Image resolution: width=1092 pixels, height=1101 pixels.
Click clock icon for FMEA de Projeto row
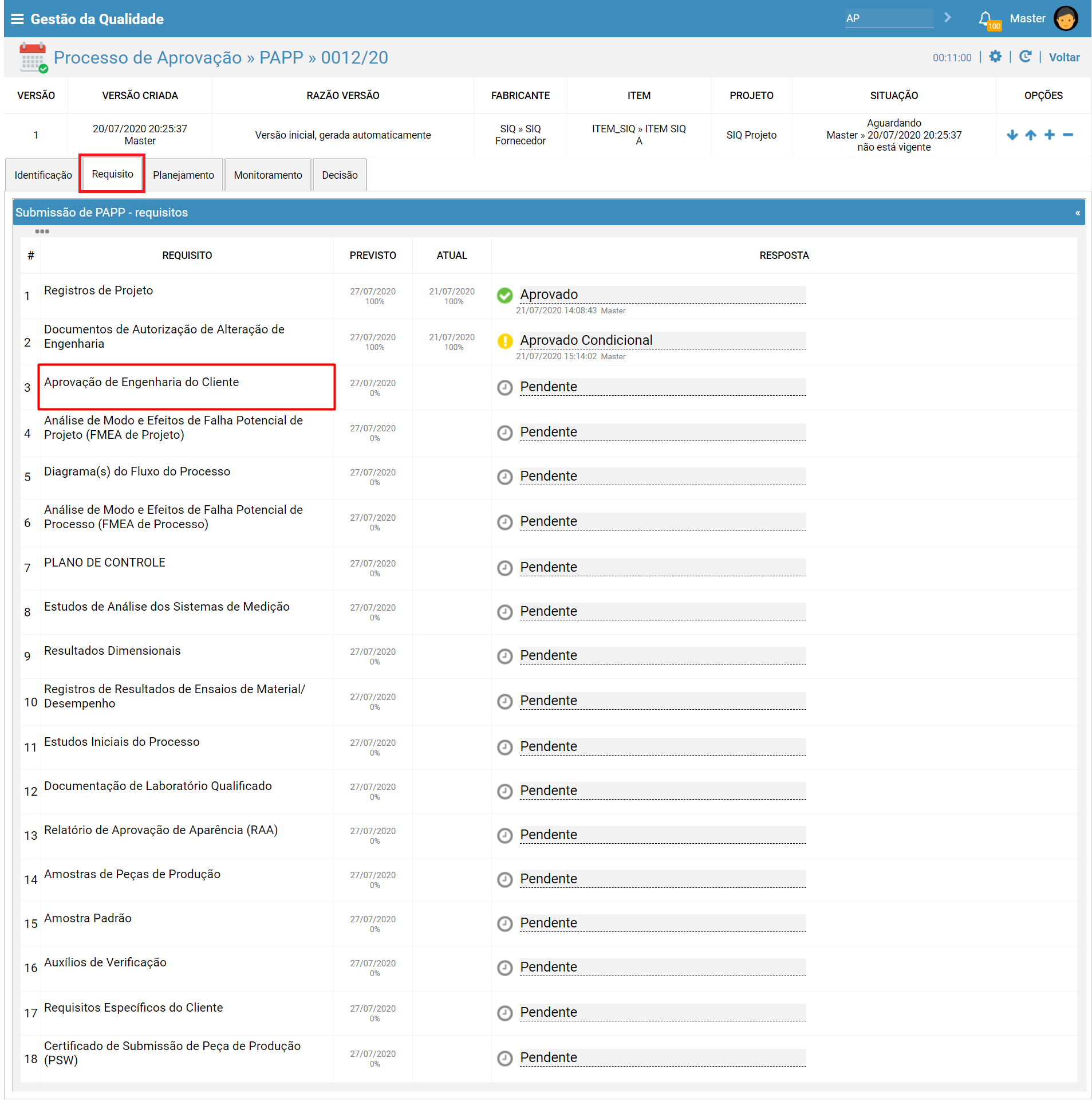pos(504,432)
